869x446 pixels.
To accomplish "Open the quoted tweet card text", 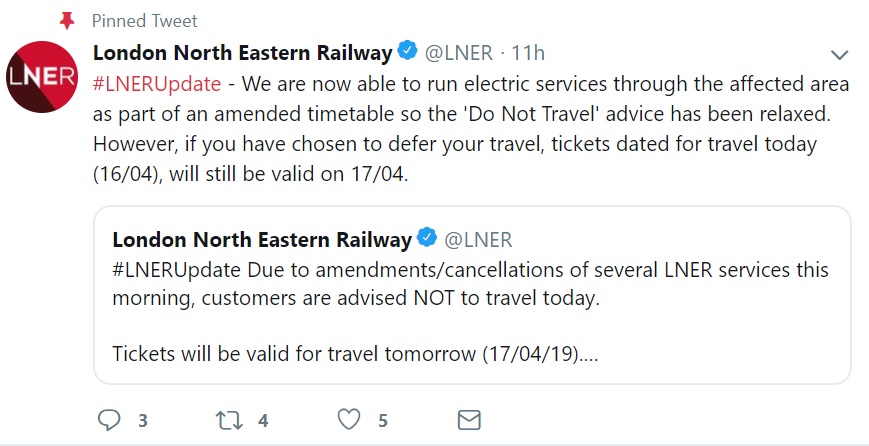I will pos(471,312).
